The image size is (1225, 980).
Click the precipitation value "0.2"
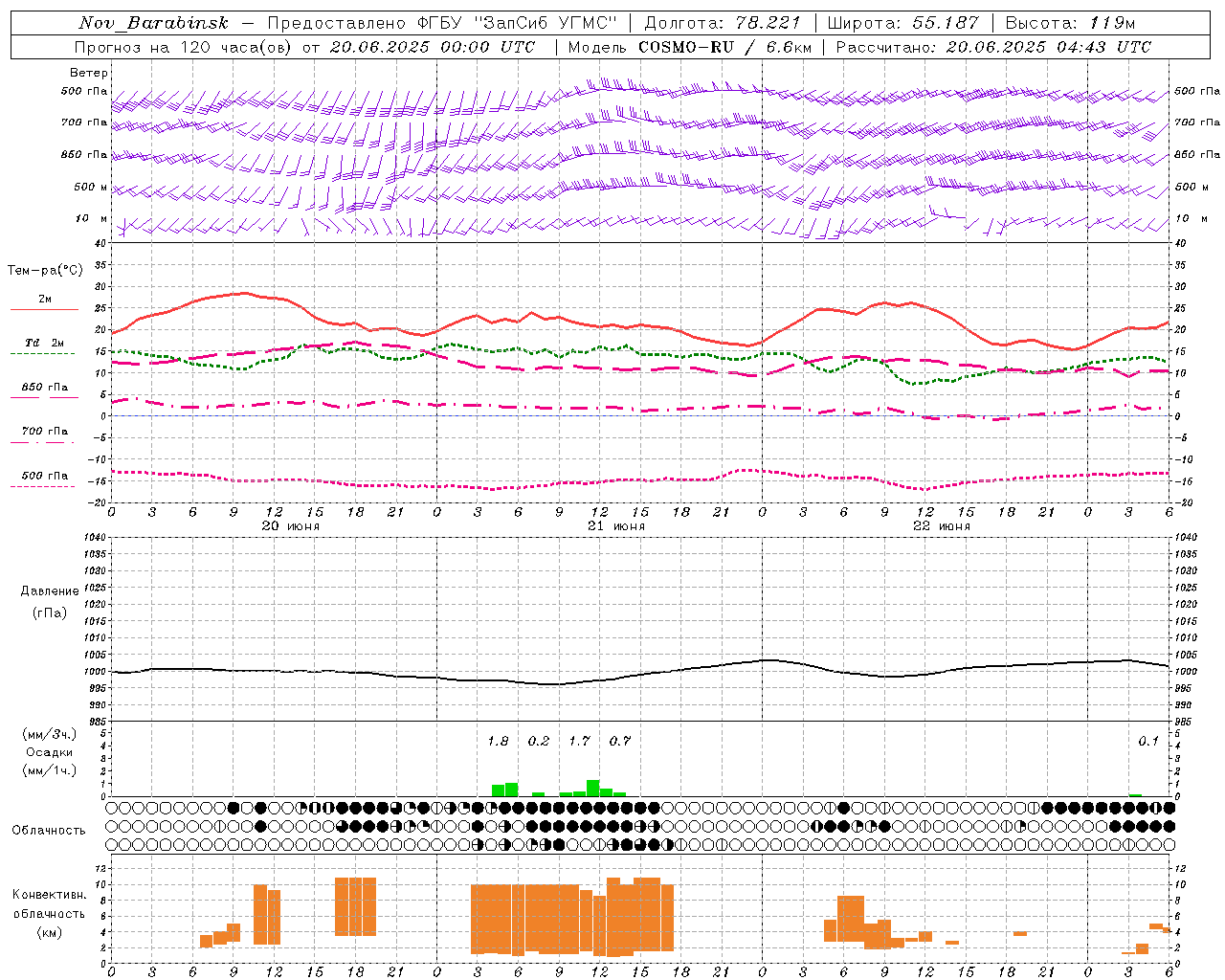(539, 742)
